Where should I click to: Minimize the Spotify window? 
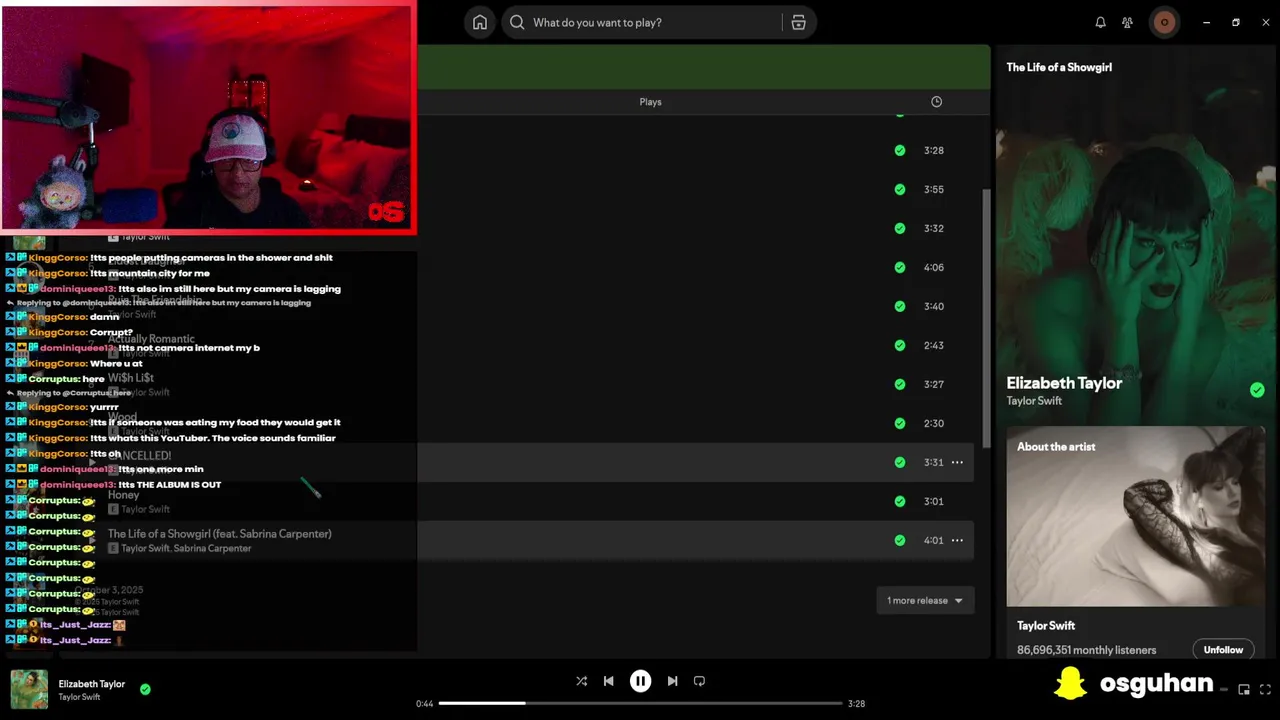click(x=1207, y=22)
